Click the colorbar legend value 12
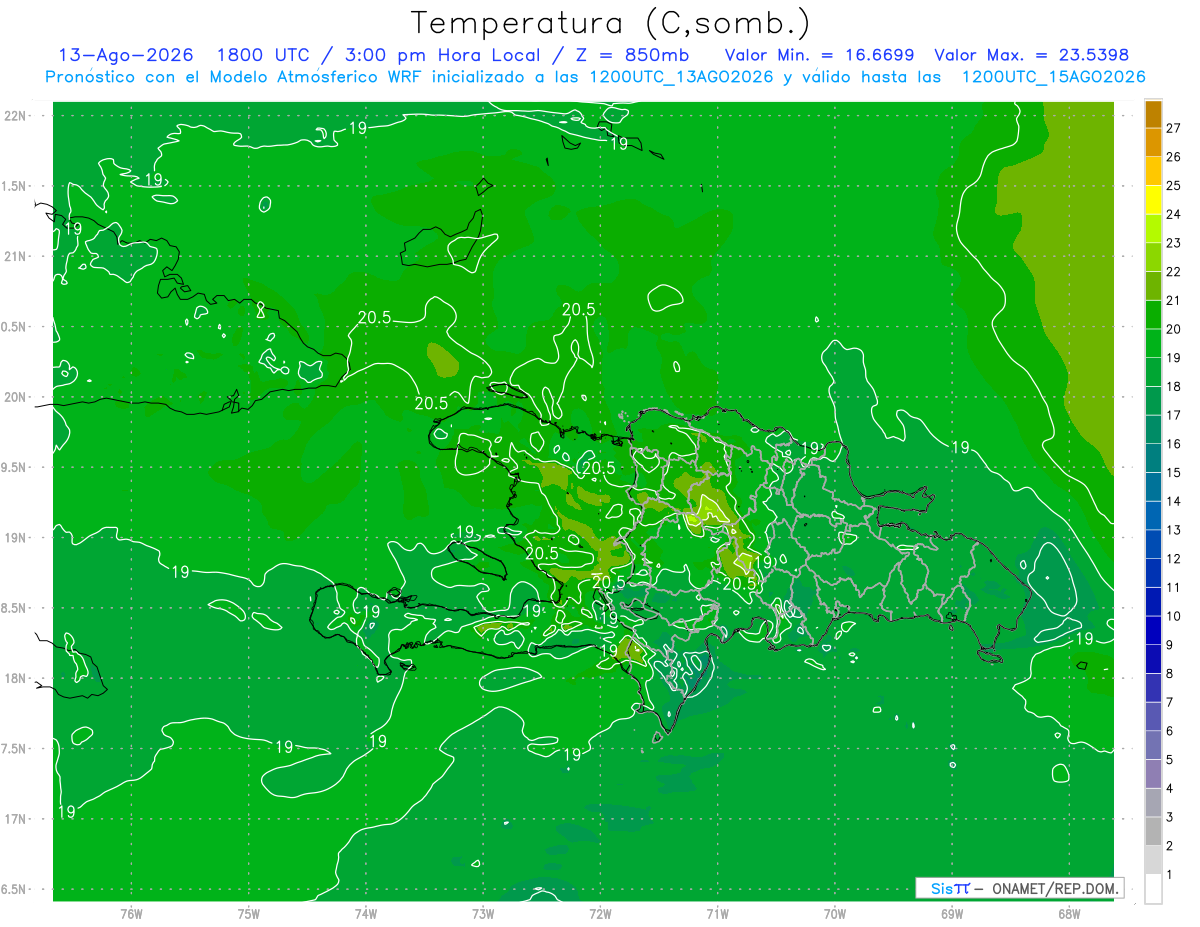The width and height of the screenshot is (1200, 927). (1174, 559)
